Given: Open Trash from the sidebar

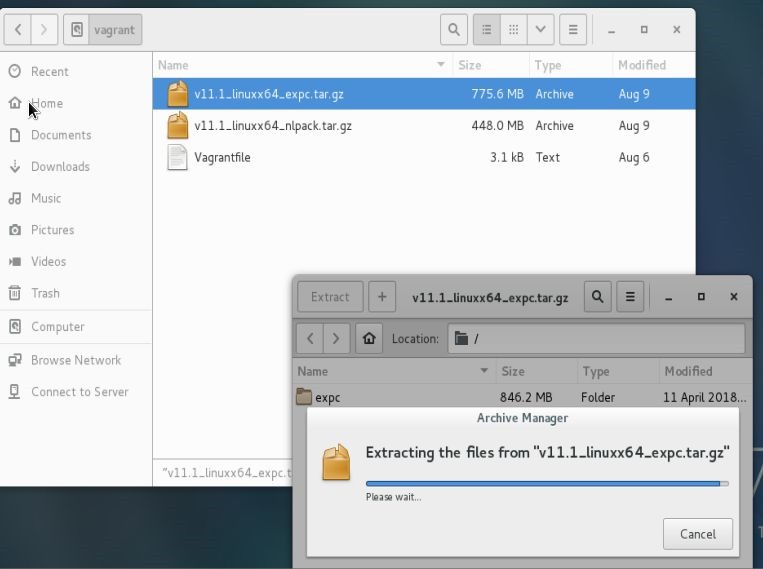Looking at the screenshot, I should [45, 293].
